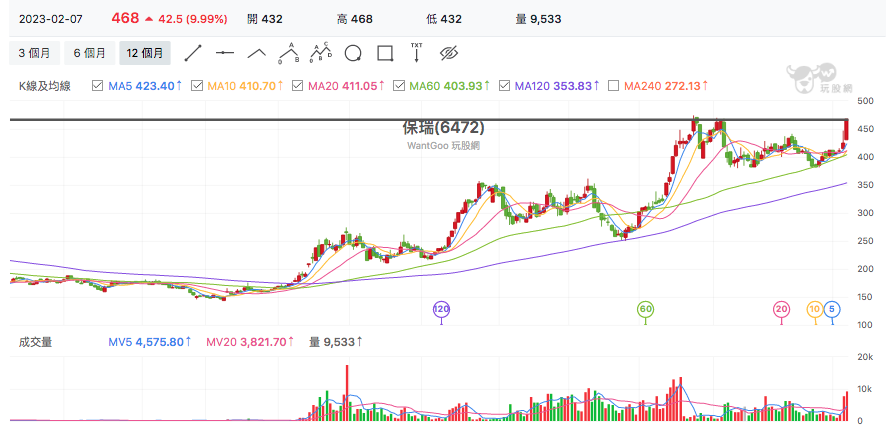Click the tallest red volume bar
Image resolution: width=886 pixels, height=430 pixels.
347,393
